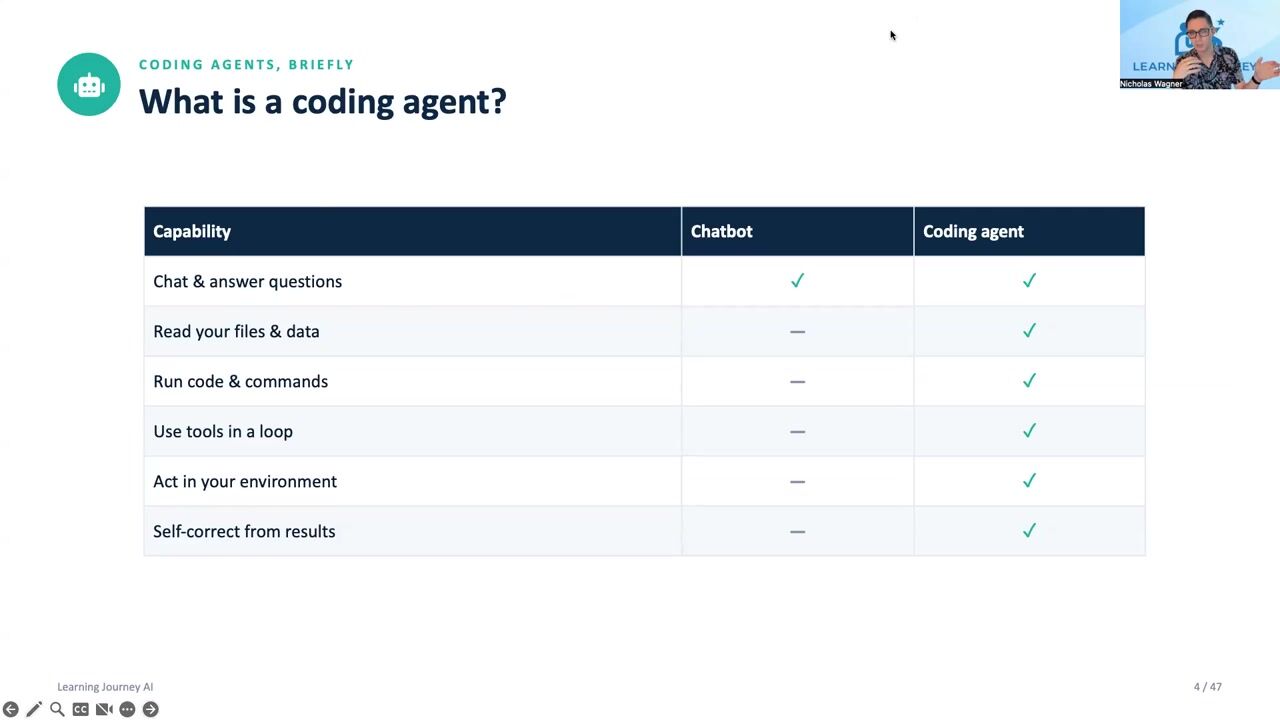Image resolution: width=1280 pixels, height=720 pixels.
Task: Select 'Run code & commands' text
Action: [x=240, y=382]
